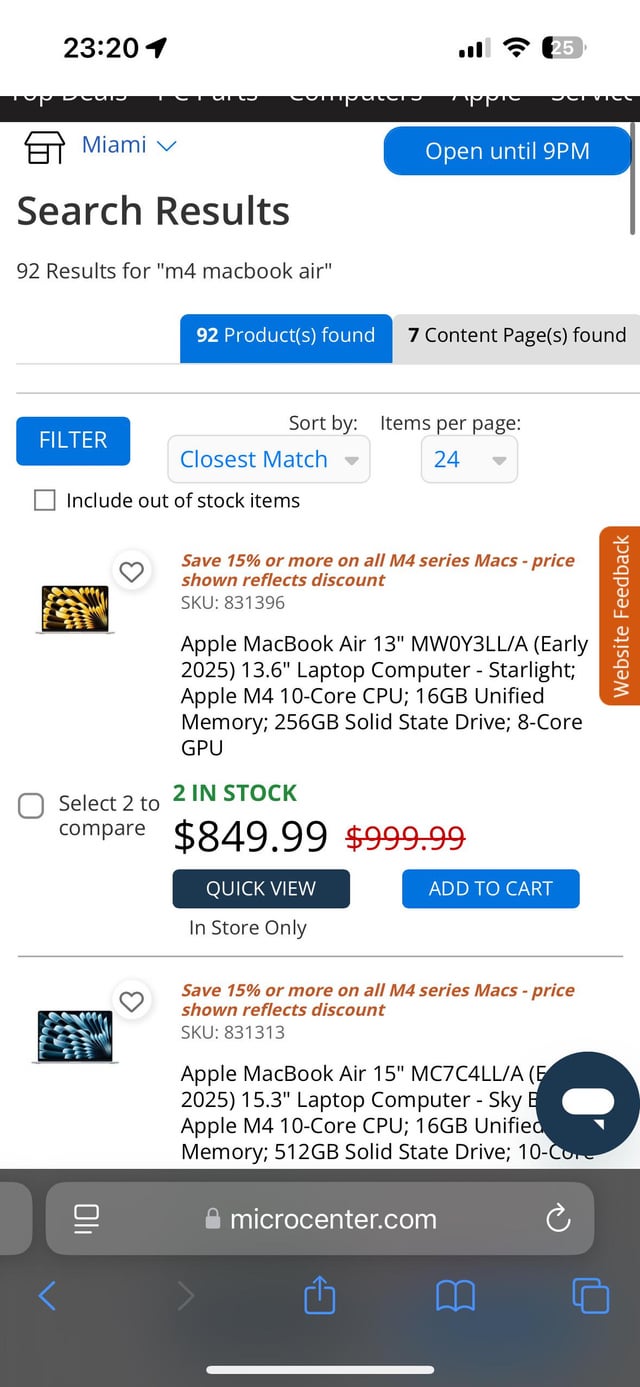Open Safari bookmarks
The width and height of the screenshot is (640, 1387).
point(455,1296)
